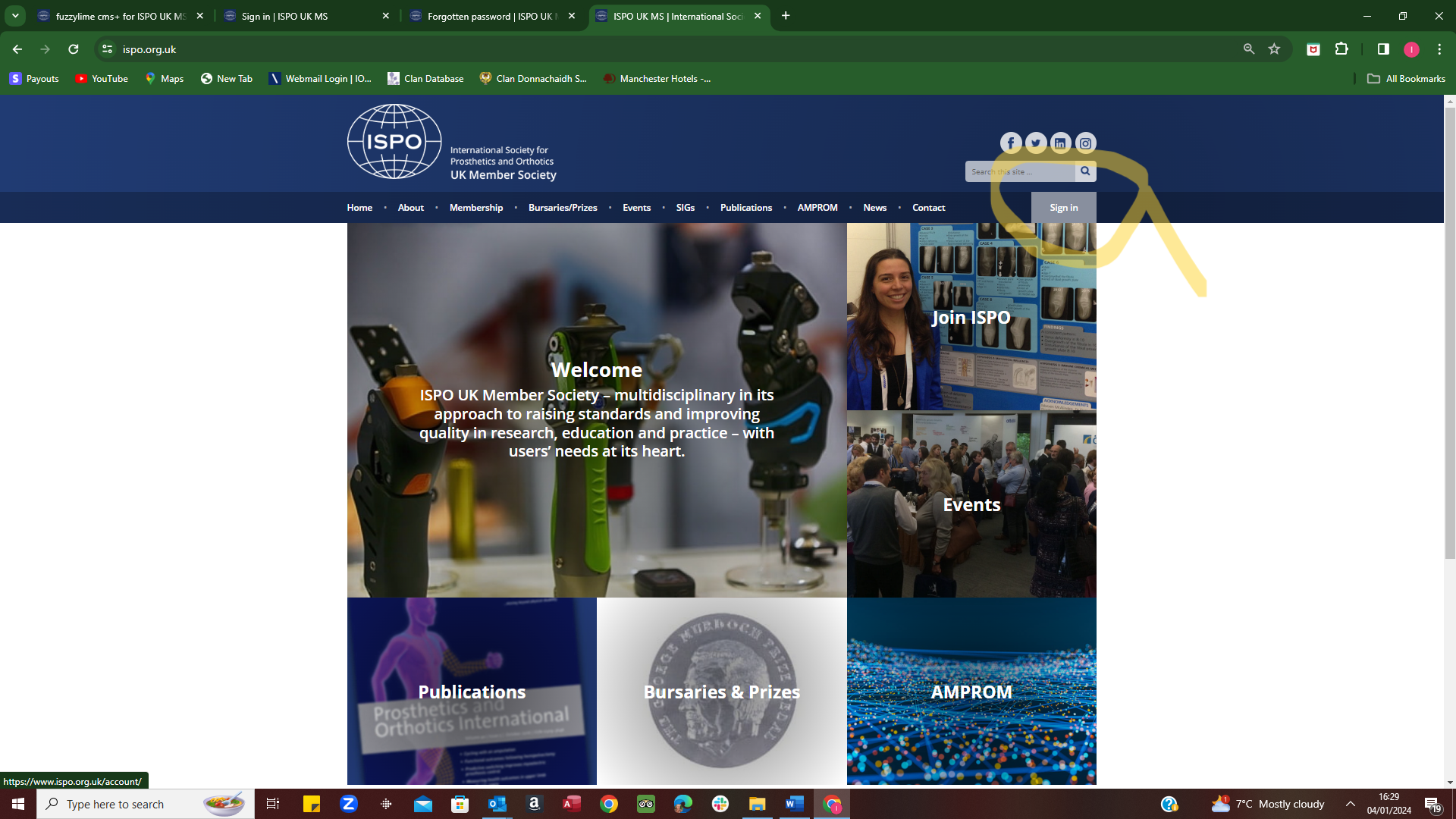Open the ISPO LinkedIn icon
Viewport: 1456px width, 819px height.
point(1060,143)
